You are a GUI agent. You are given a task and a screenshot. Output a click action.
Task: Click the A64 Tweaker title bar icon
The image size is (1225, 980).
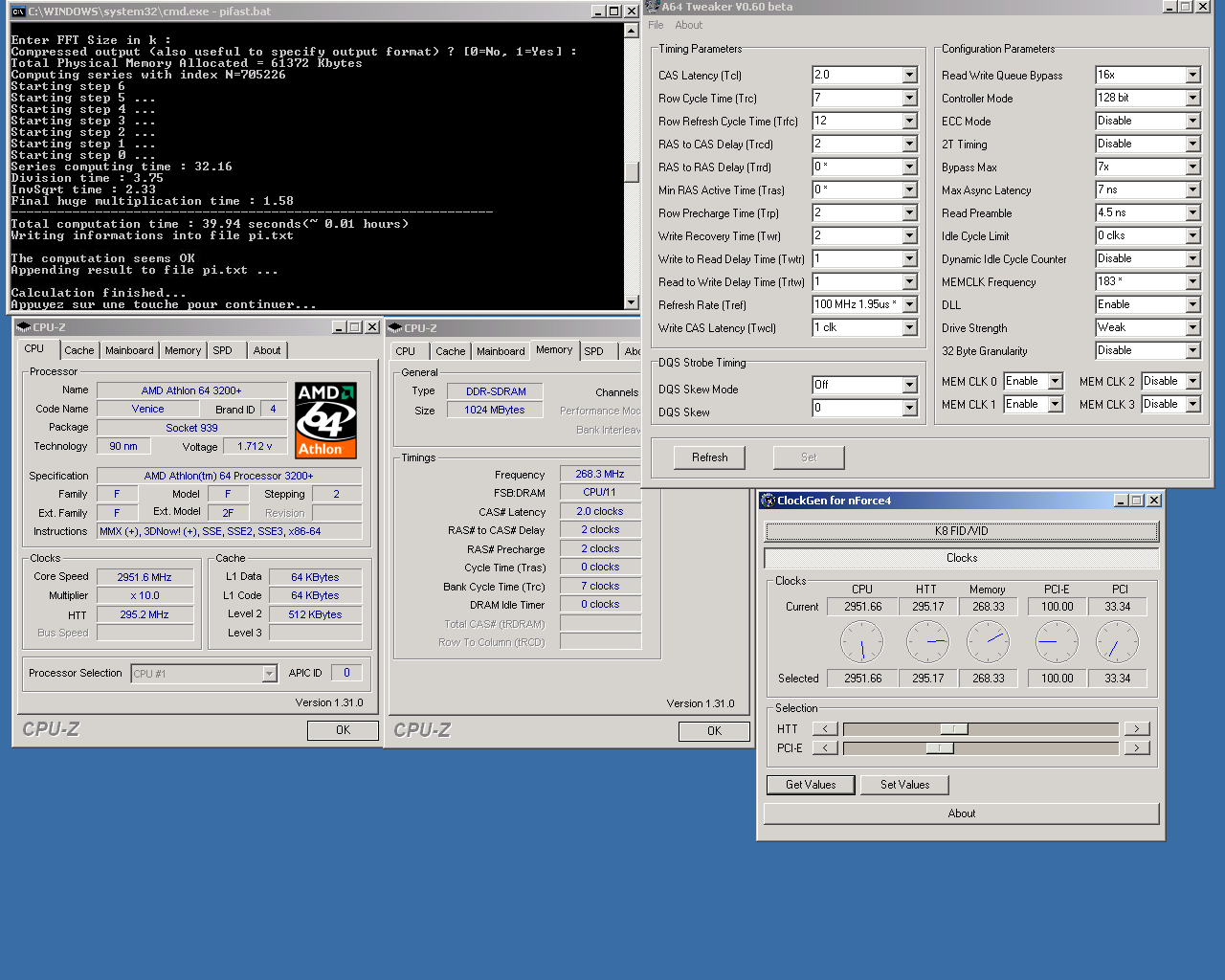click(653, 6)
